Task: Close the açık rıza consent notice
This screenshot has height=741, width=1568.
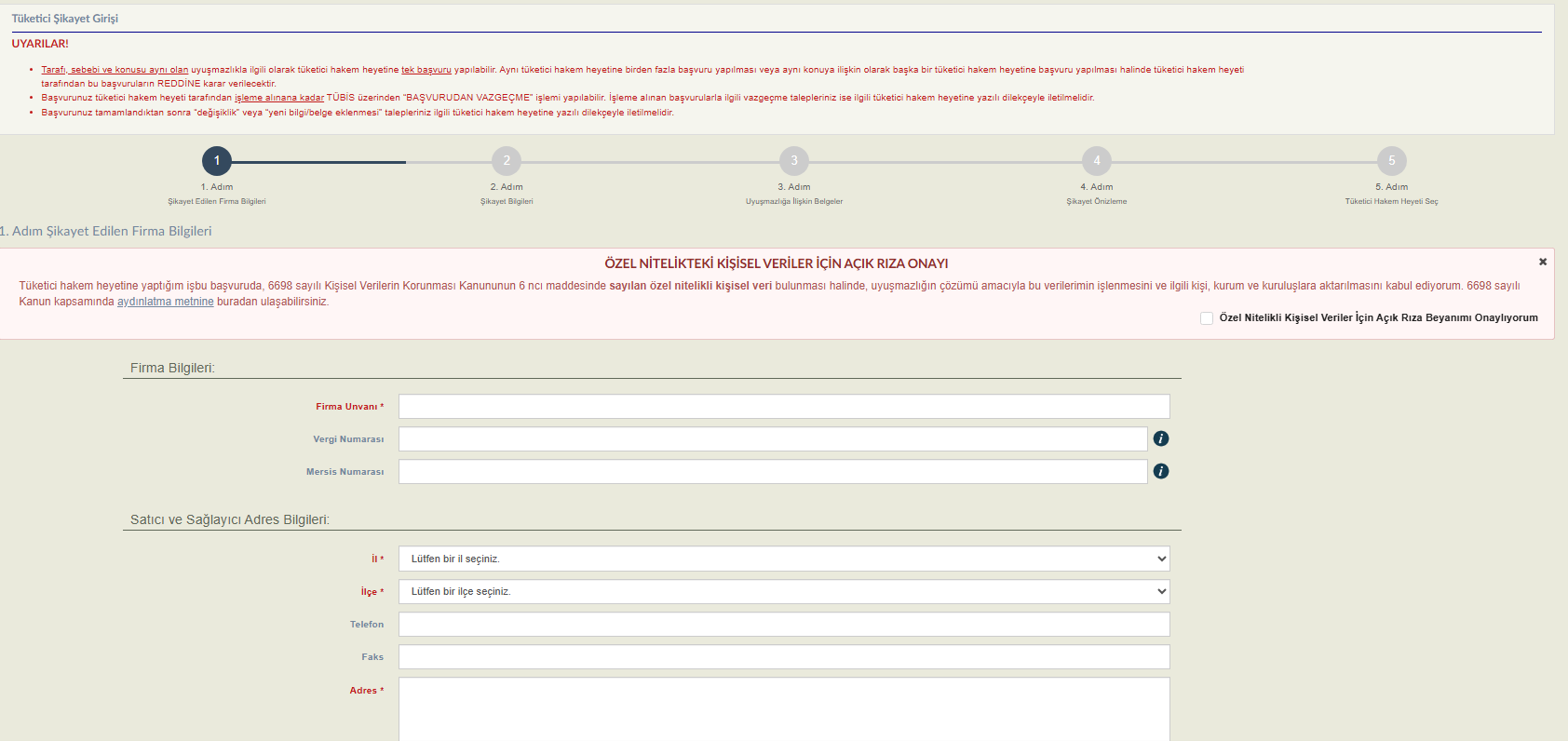Action: (x=1543, y=262)
